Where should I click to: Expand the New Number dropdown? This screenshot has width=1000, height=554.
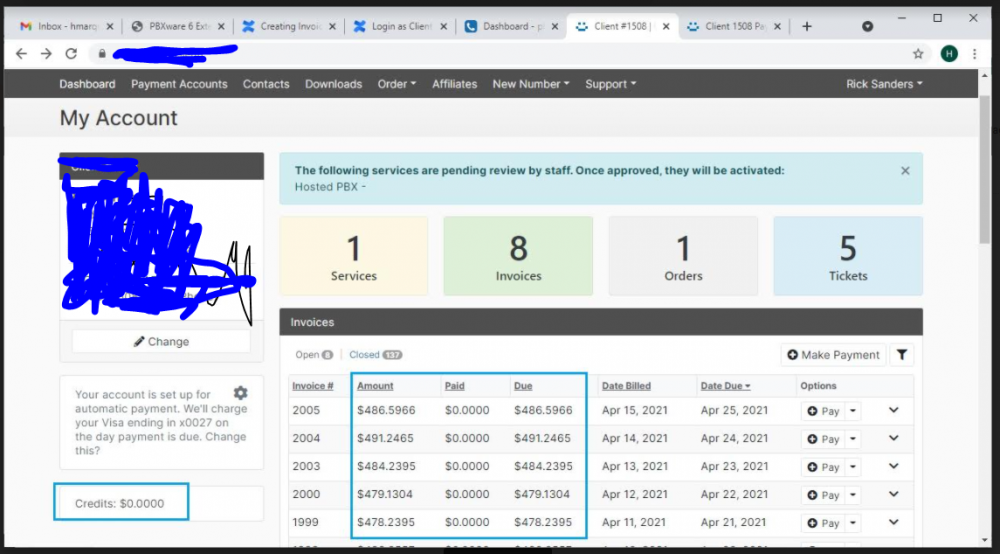(x=531, y=84)
